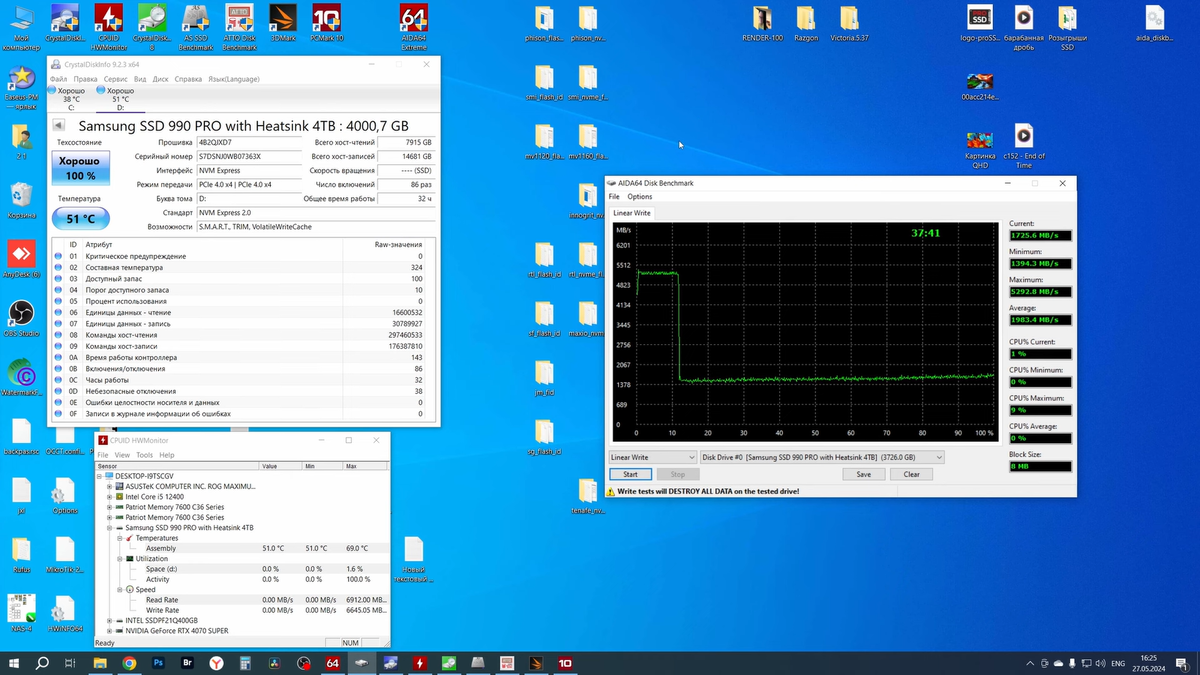The height and width of the screenshot is (675, 1200).
Task: Click previous disk arrow in CrystalDiskInfo
Action: pyautogui.click(x=58, y=126)
